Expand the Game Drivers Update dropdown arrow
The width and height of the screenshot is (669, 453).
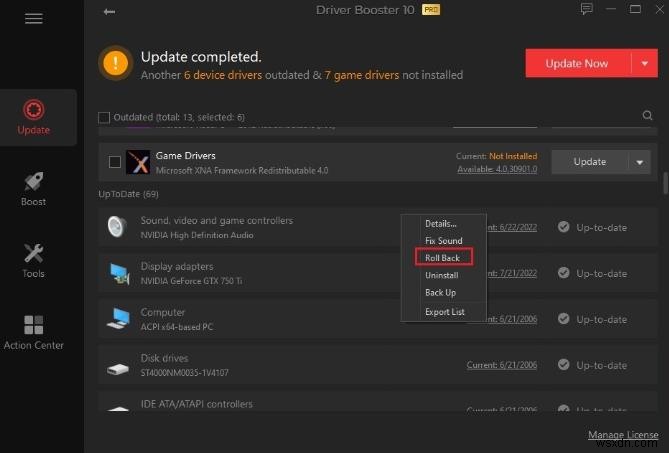tap(640, 162)
